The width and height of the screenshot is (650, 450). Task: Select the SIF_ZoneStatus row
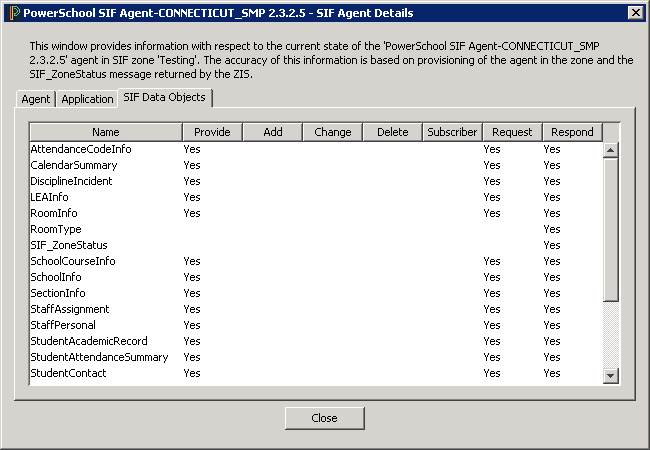pos(69,245)
